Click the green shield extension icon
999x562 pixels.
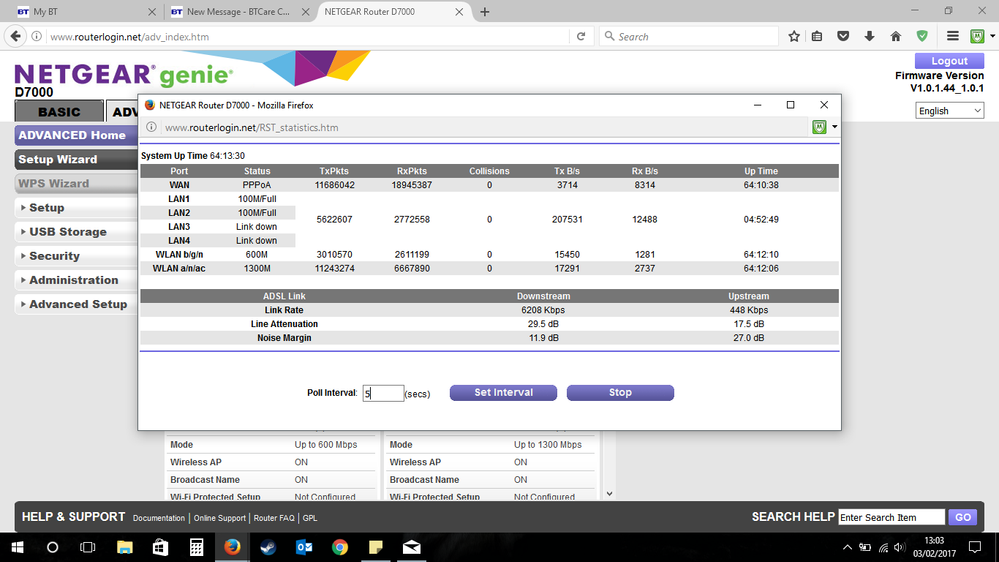click(x=922, y=36)
